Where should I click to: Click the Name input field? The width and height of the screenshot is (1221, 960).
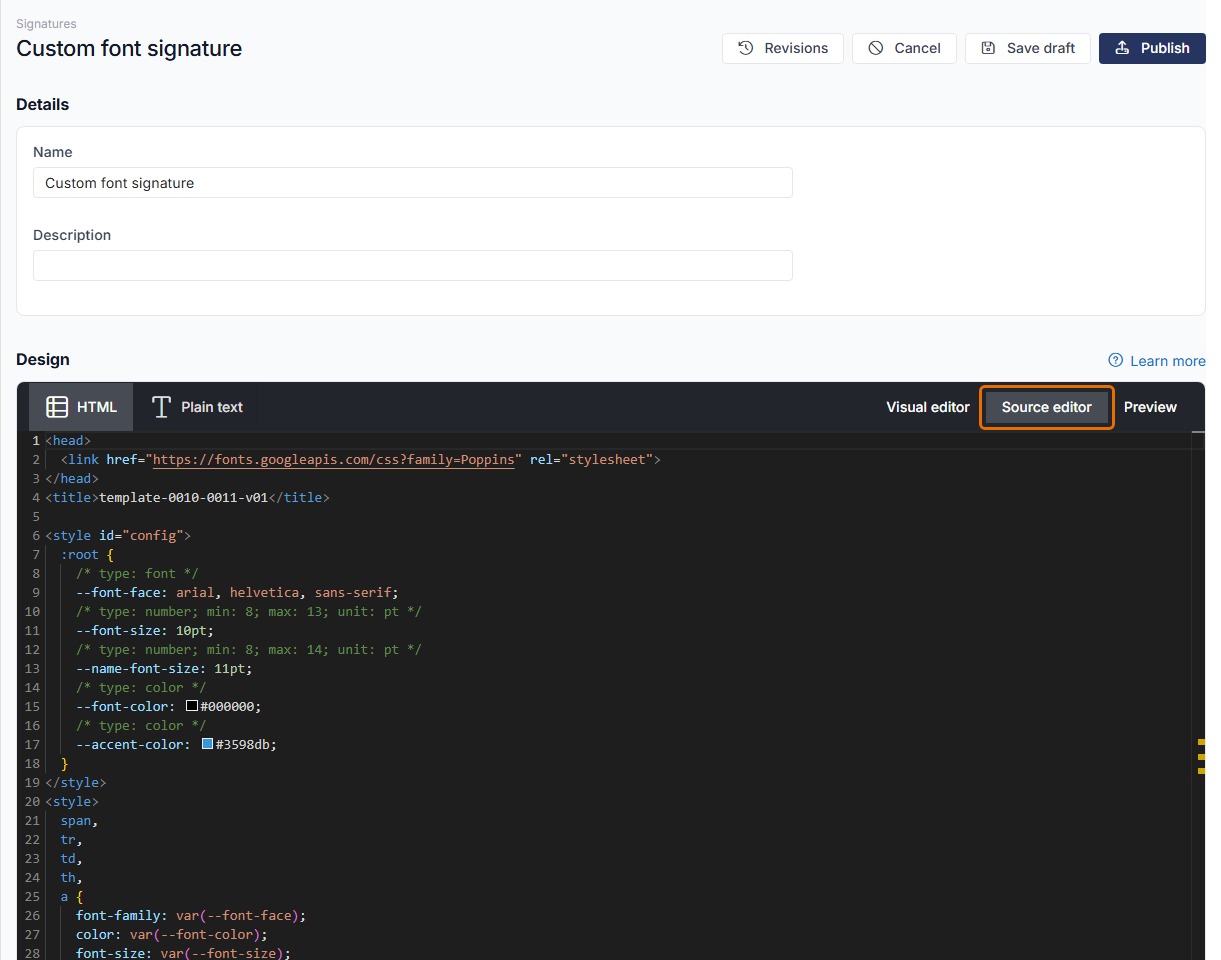(413, 183)
